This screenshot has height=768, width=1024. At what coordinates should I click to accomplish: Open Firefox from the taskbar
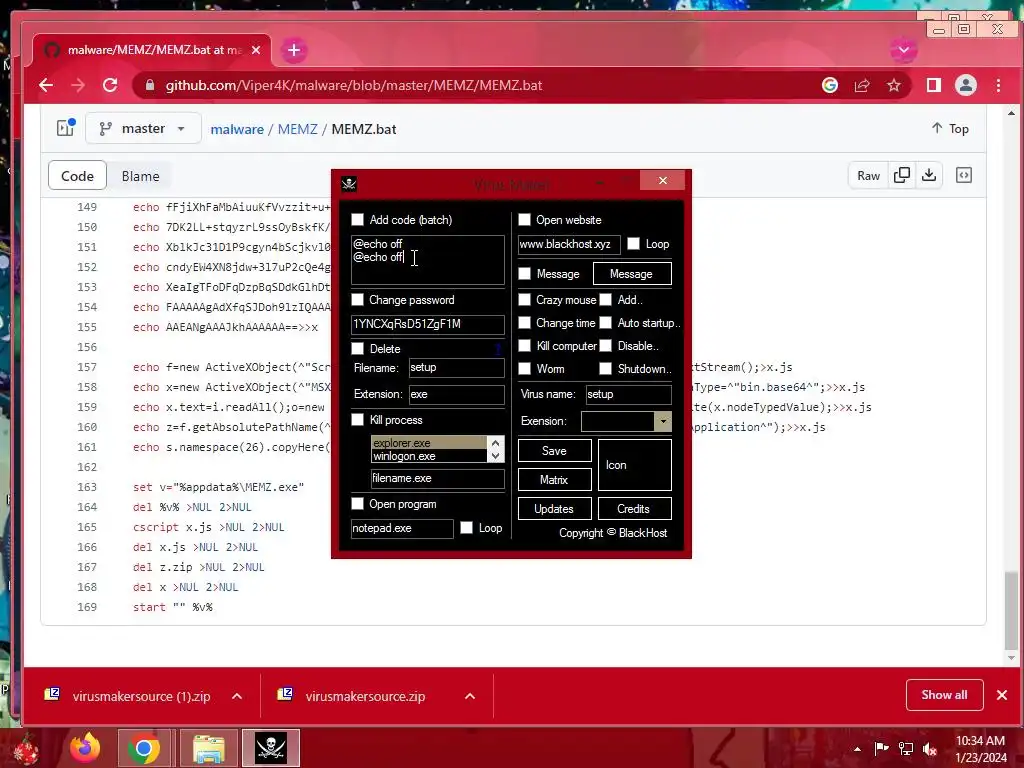tap(86, 748)
